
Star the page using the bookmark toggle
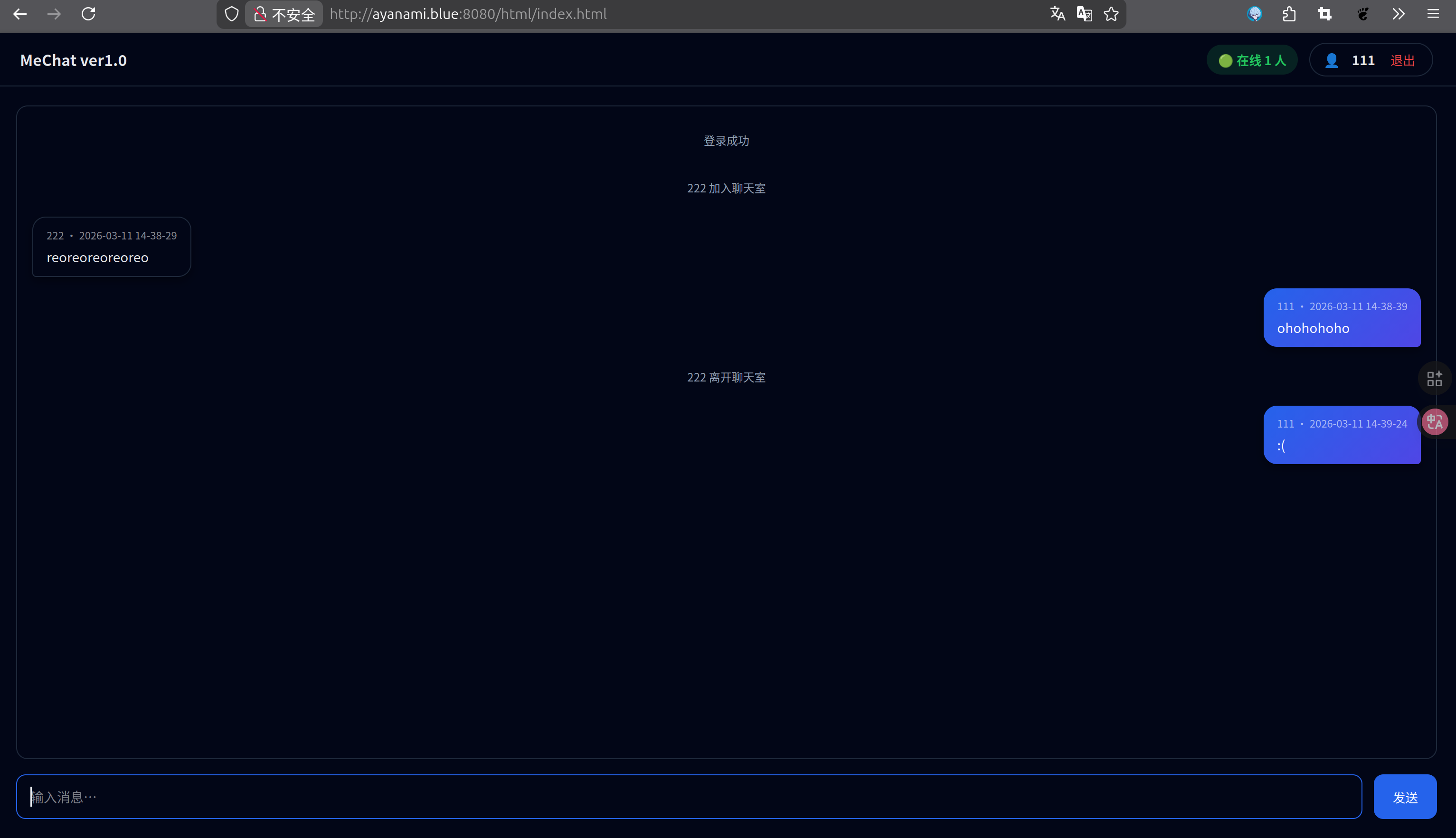click(x=1111, y=14)
